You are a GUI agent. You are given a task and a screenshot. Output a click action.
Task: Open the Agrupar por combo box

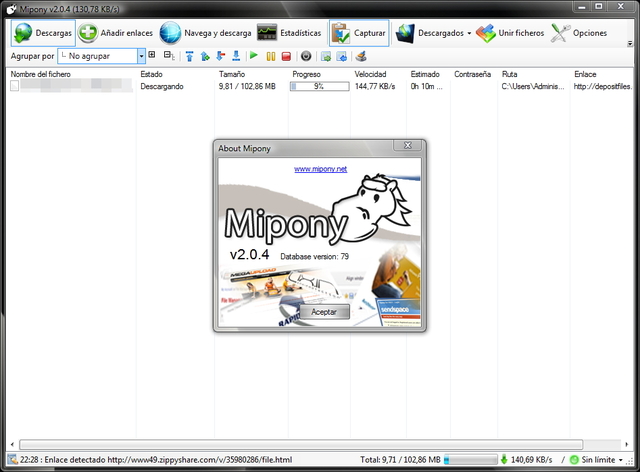(x=101, y=56)
